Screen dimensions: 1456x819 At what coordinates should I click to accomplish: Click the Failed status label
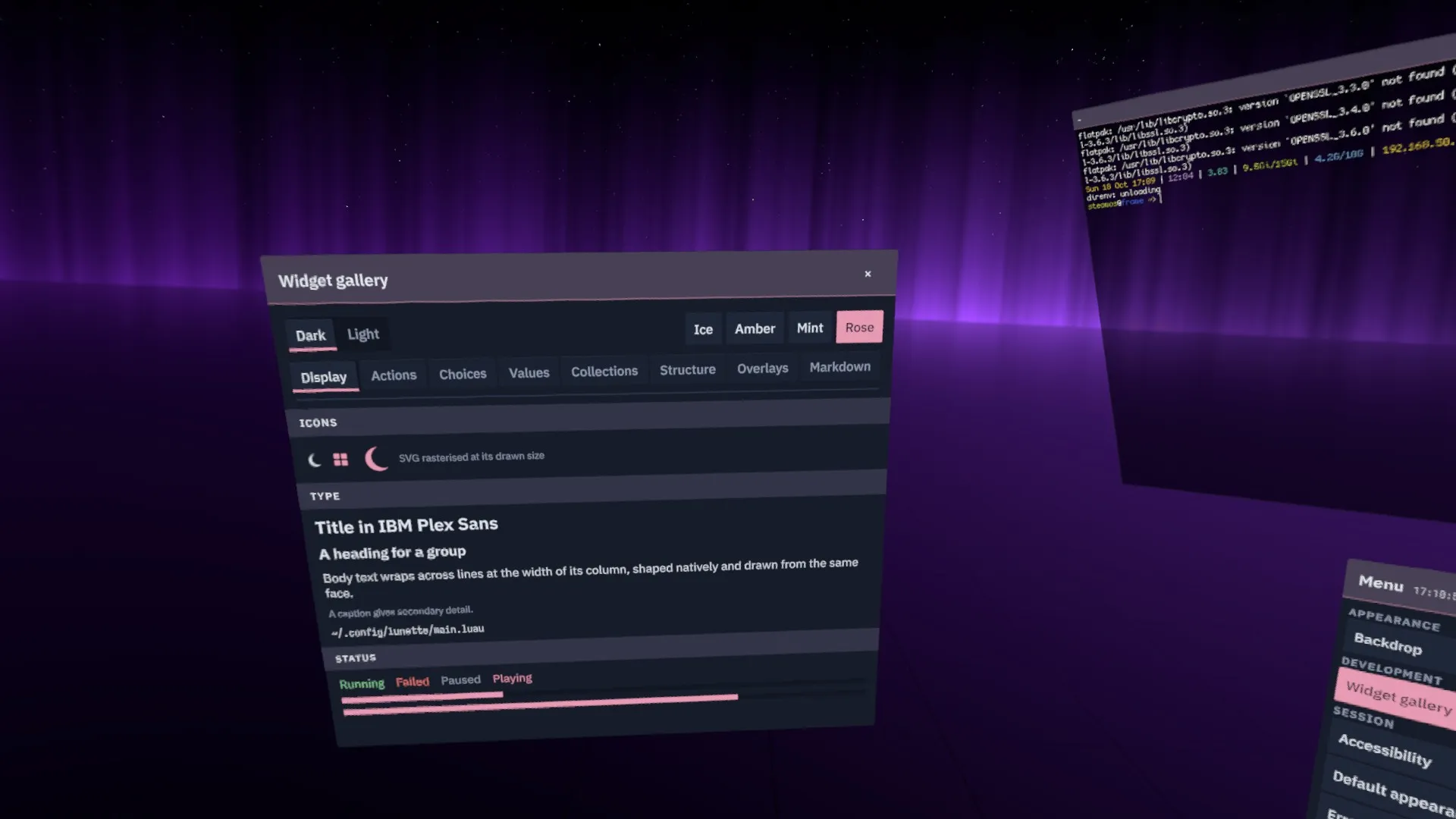(x=412, y=681)
